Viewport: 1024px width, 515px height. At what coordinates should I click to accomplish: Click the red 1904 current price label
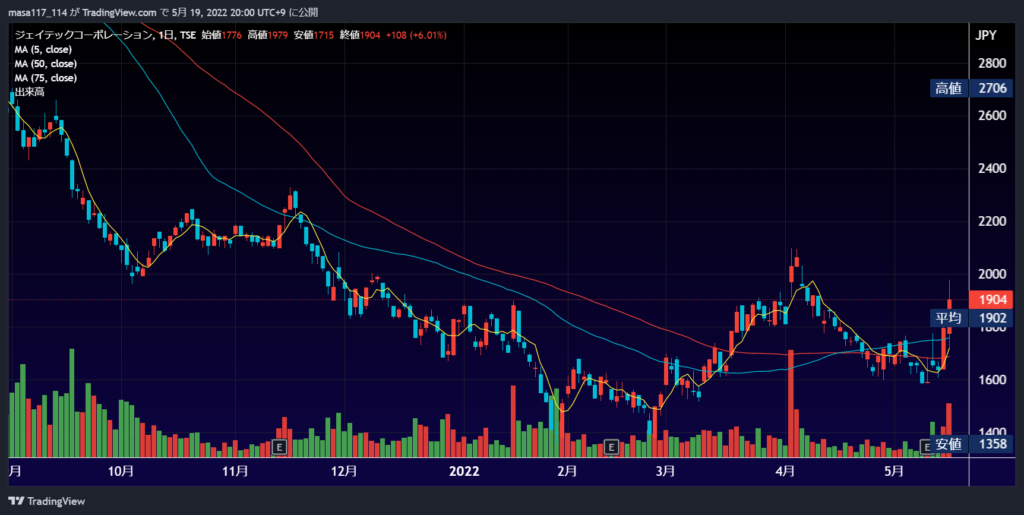point(991,300)
